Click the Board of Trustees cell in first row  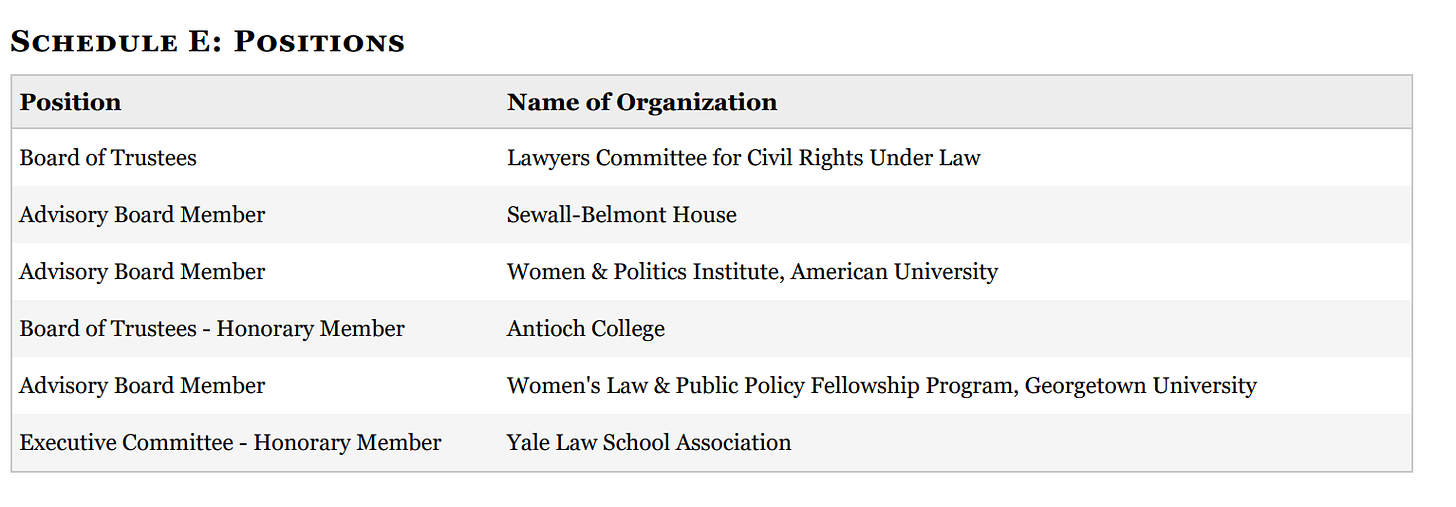click(x=108, y=158)
